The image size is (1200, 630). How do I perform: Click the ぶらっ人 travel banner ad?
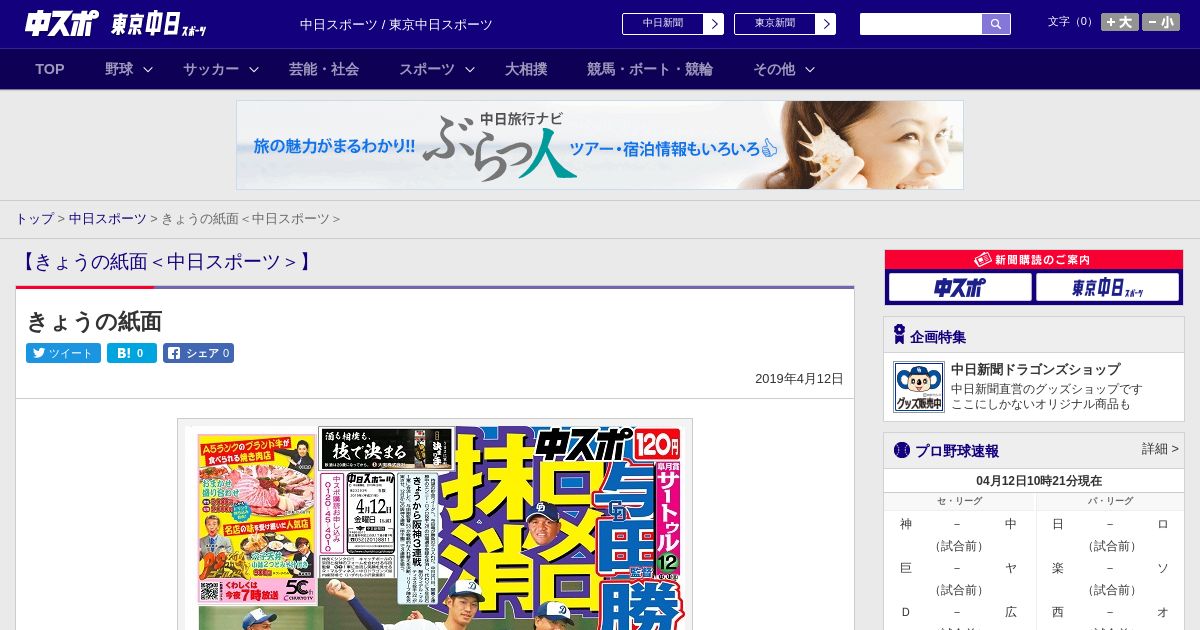[x=600, y=145]
